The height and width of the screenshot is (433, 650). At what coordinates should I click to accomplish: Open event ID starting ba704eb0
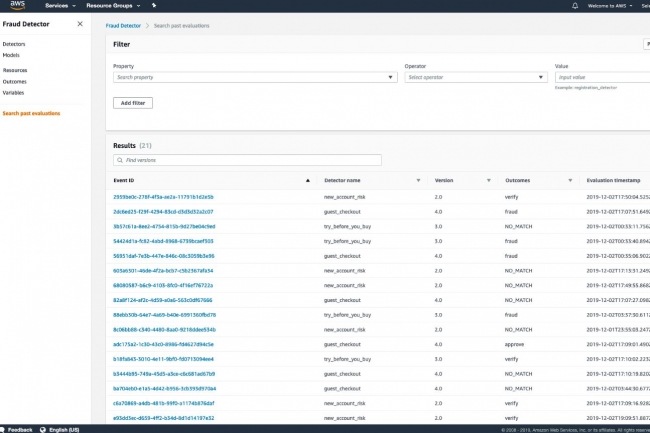[x=165, y=389]
